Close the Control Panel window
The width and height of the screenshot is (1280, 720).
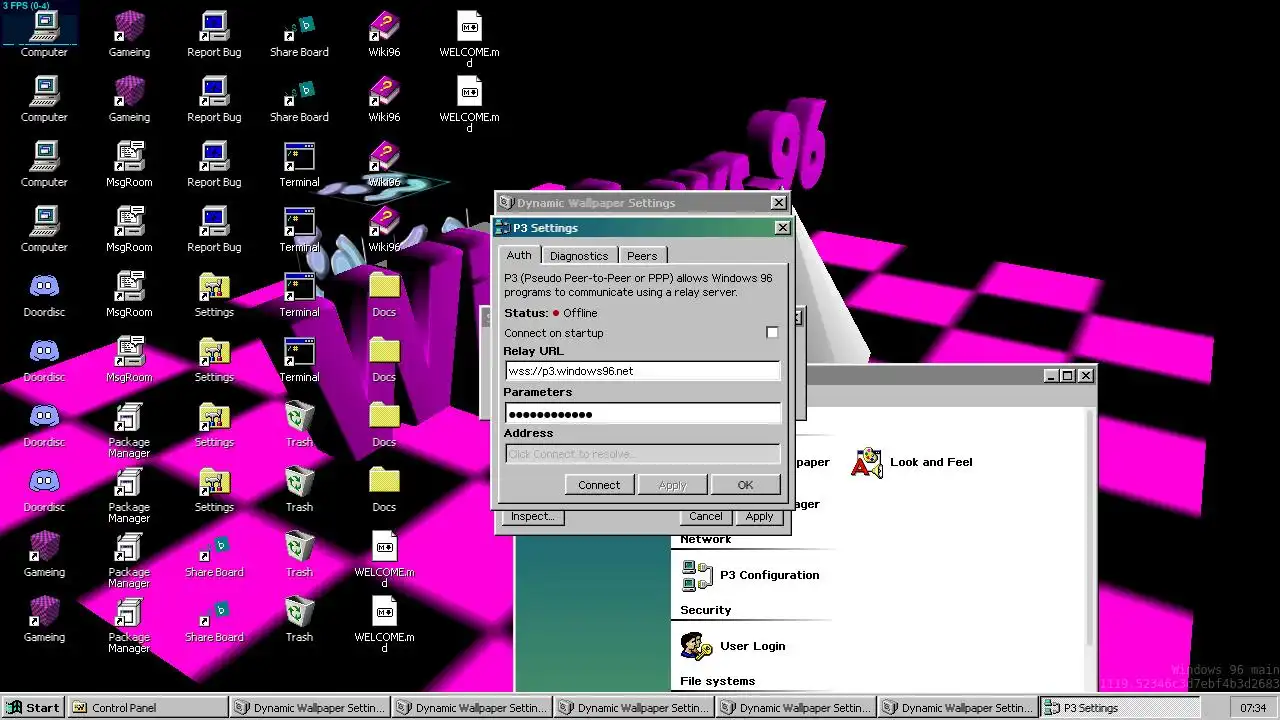[1086, 376]
